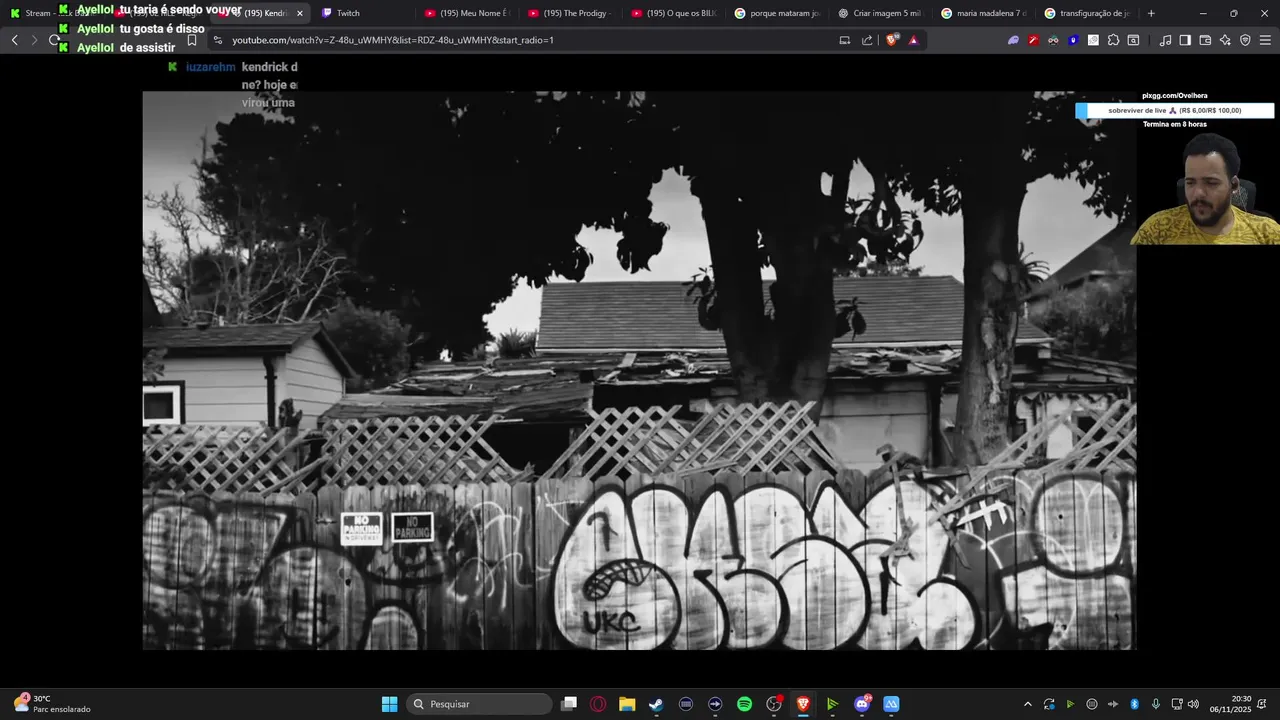Open a new tab with the plus button
Image resolution: width=1280 pixels, height=720 pixels.
click(1151, 13)
